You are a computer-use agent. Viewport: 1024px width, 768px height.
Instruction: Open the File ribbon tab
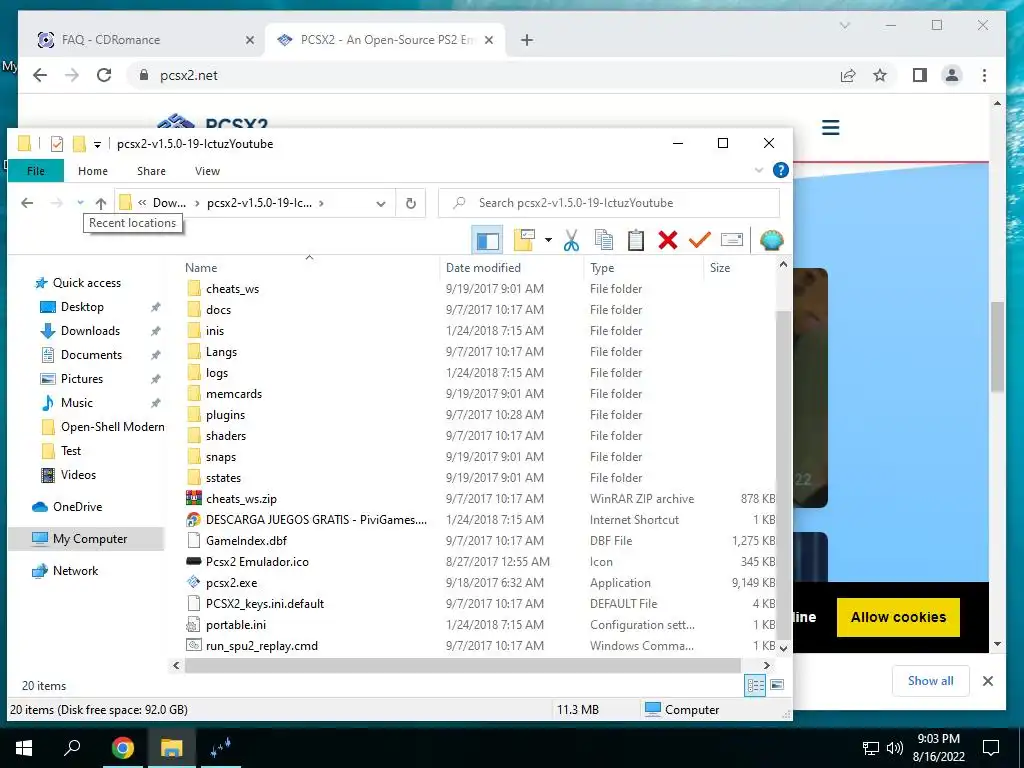[36, 171]
